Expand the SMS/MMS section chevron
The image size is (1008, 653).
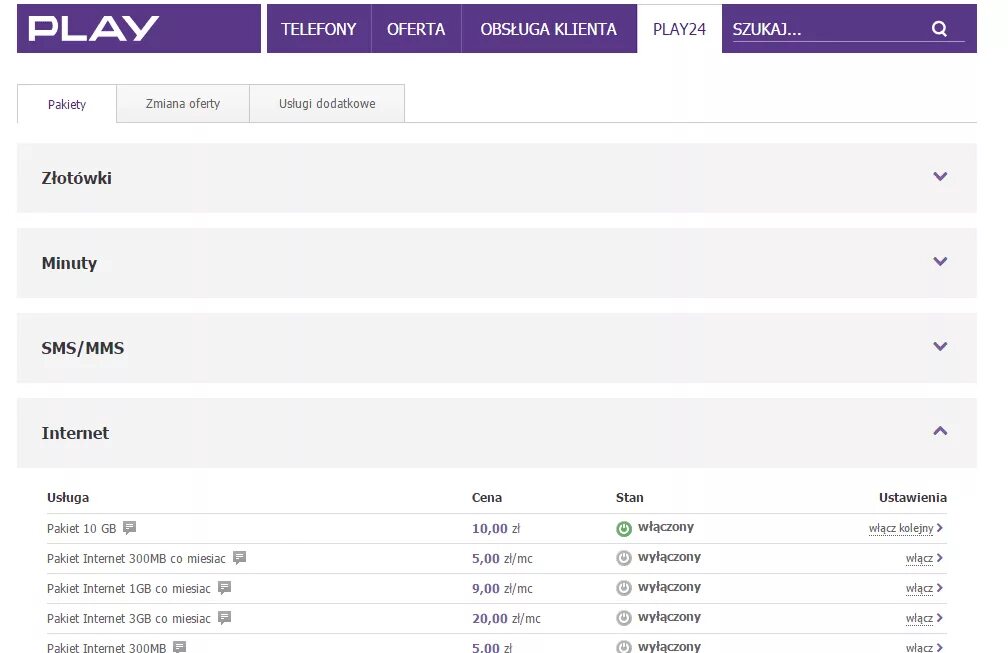pos(940,346)
